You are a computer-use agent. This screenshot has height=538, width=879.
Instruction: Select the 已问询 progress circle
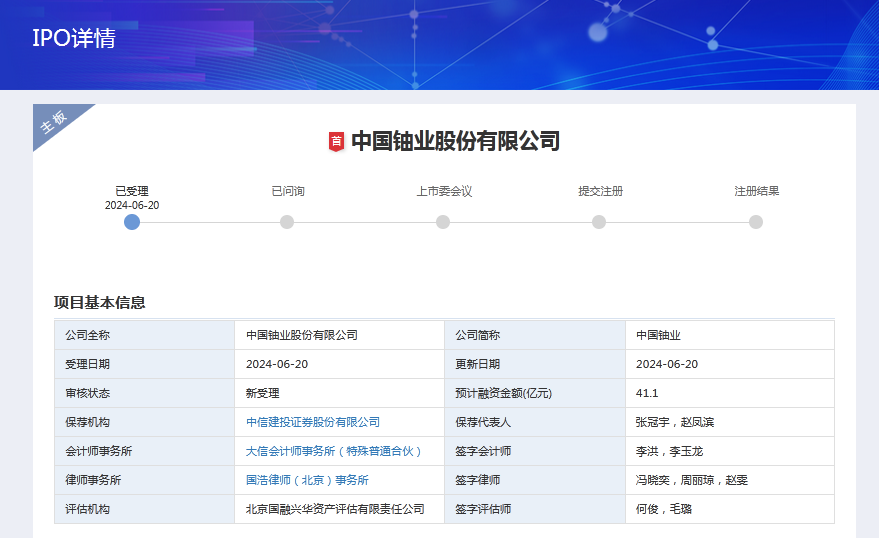(x=287, y=222)
